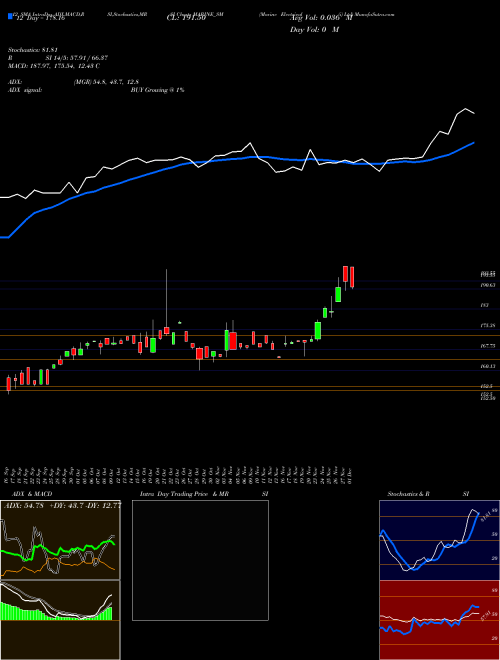Click the last red candlestick on the chart

pyautogui.click(x=352, y=277)
